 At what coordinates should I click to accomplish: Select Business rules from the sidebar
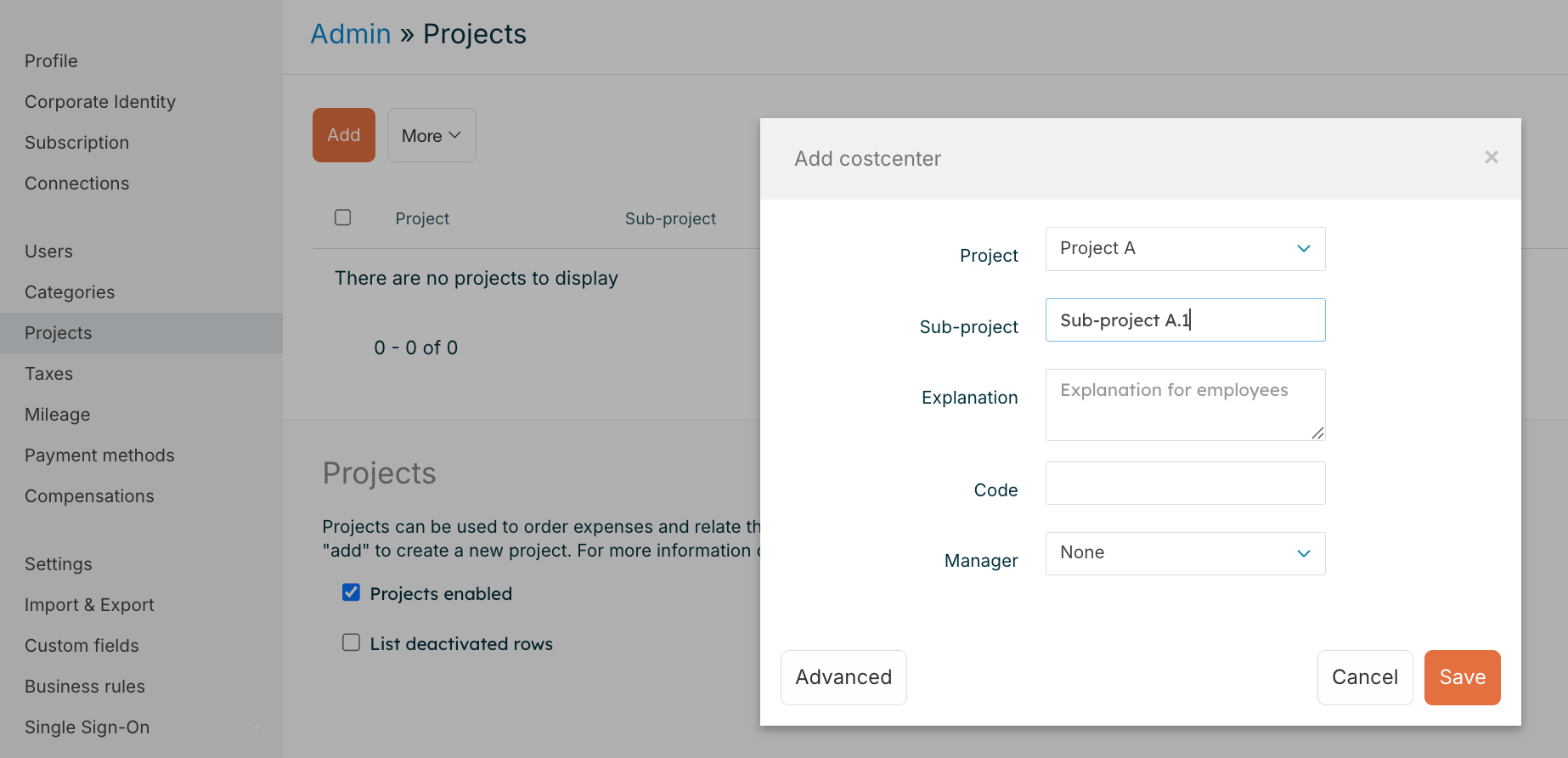pyautogui.click(x=85, y=687)
